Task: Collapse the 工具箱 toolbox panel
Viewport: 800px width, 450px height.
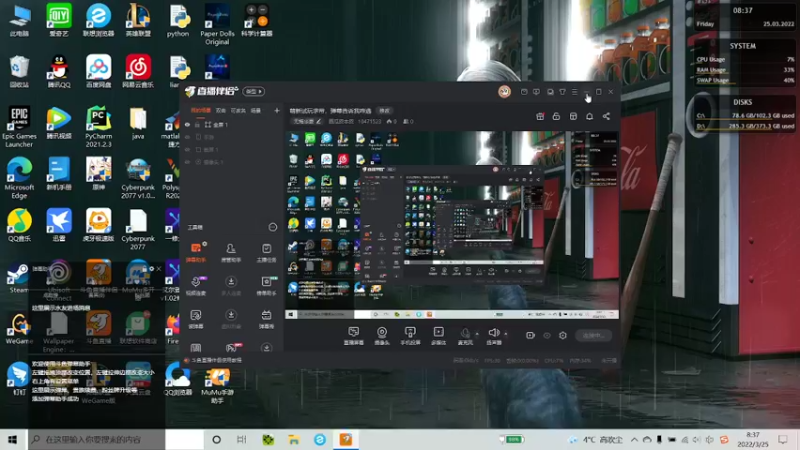Action: pos(272,227)
